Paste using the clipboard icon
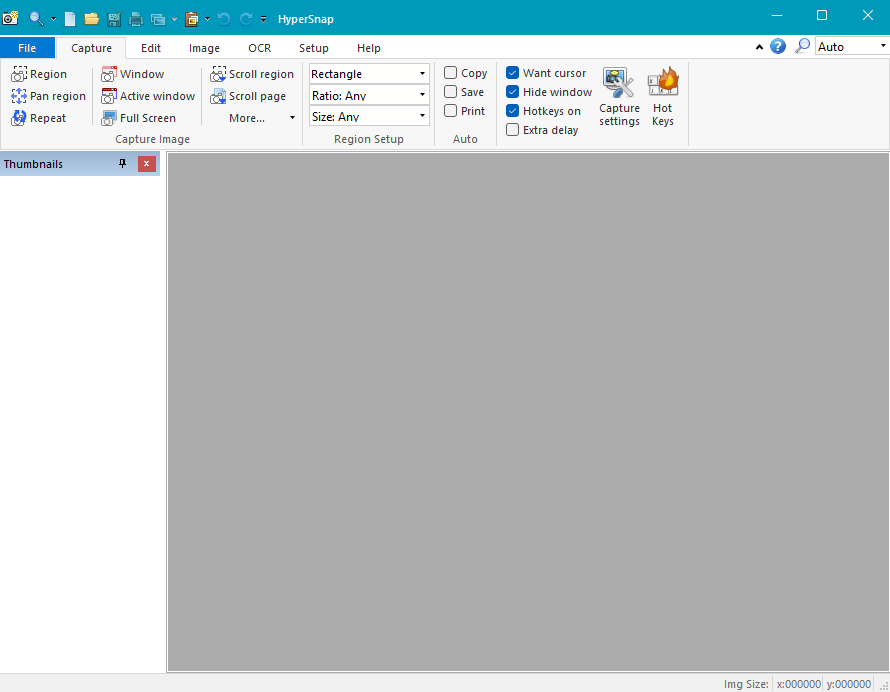890x692 pixels. point(192,19)
